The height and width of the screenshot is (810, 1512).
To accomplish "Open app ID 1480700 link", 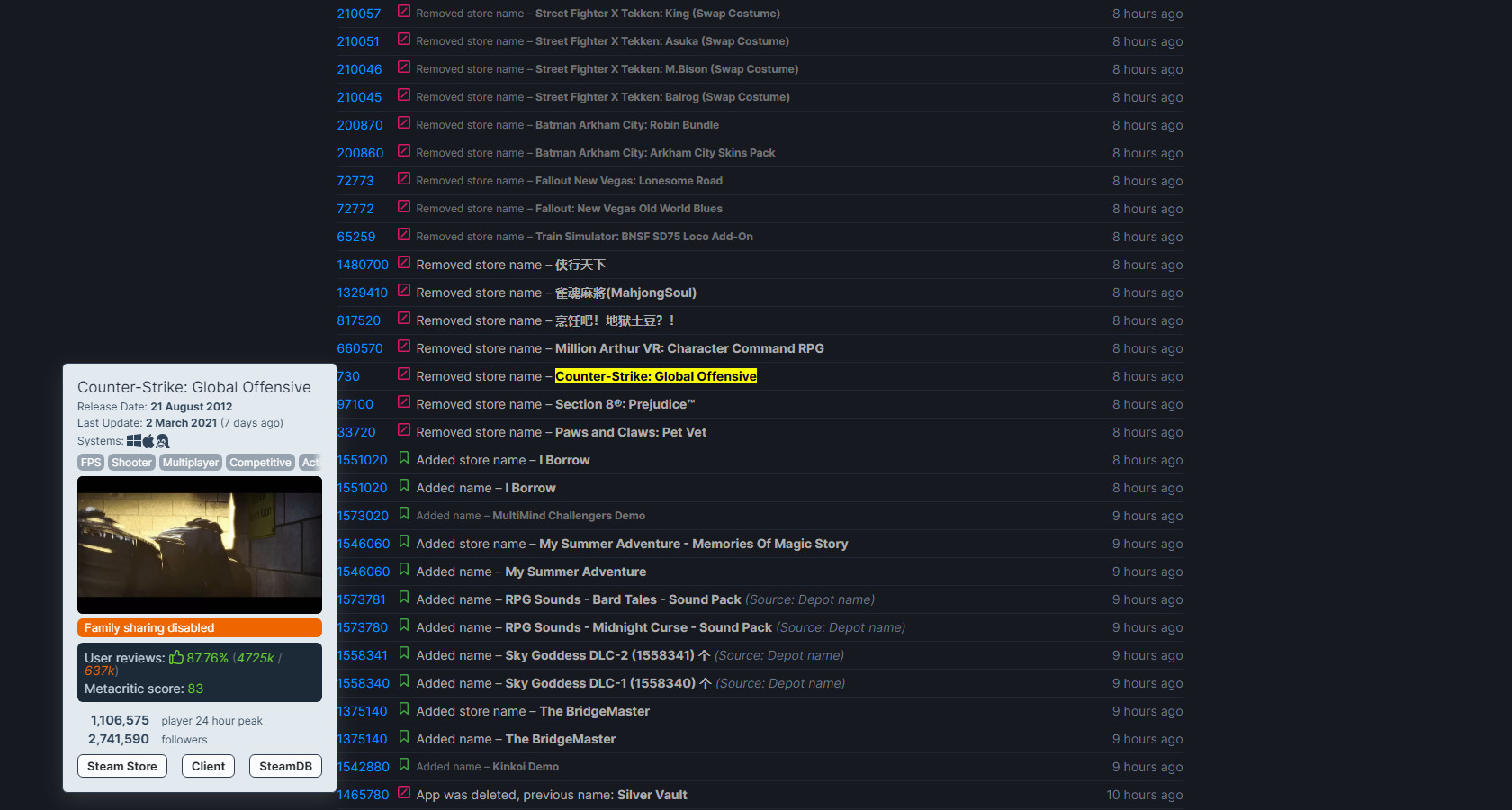I will [x=363, y=265].
